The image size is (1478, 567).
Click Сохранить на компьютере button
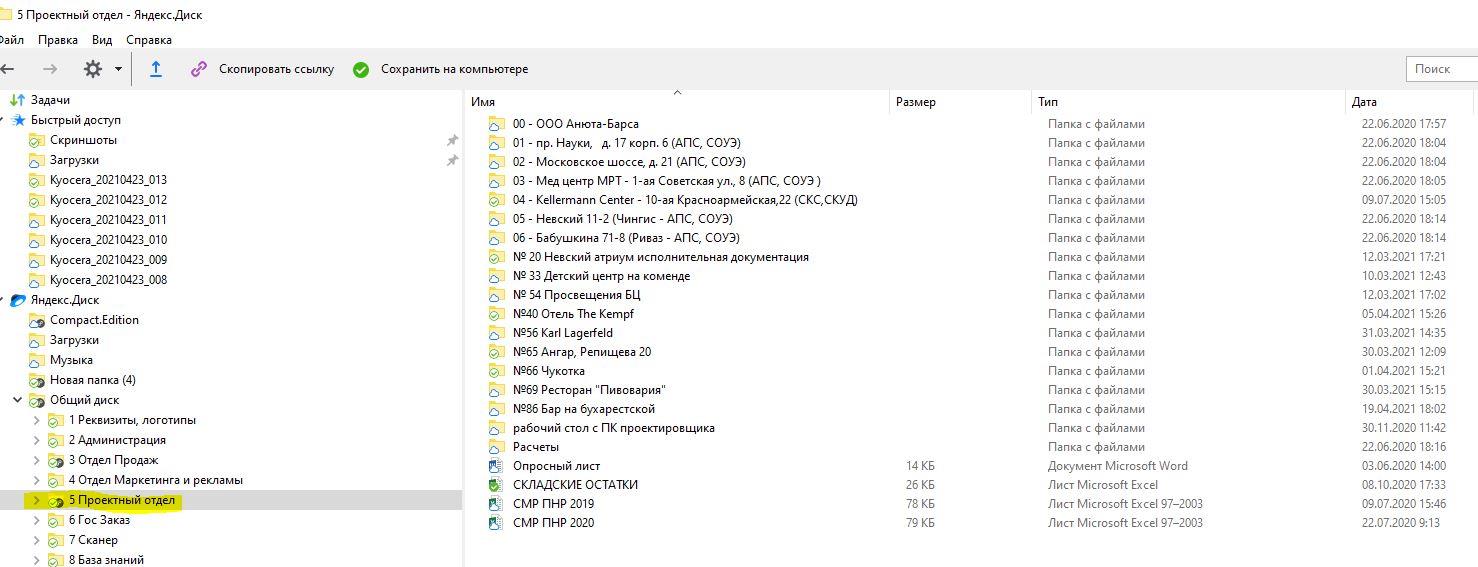pos(454,69)
